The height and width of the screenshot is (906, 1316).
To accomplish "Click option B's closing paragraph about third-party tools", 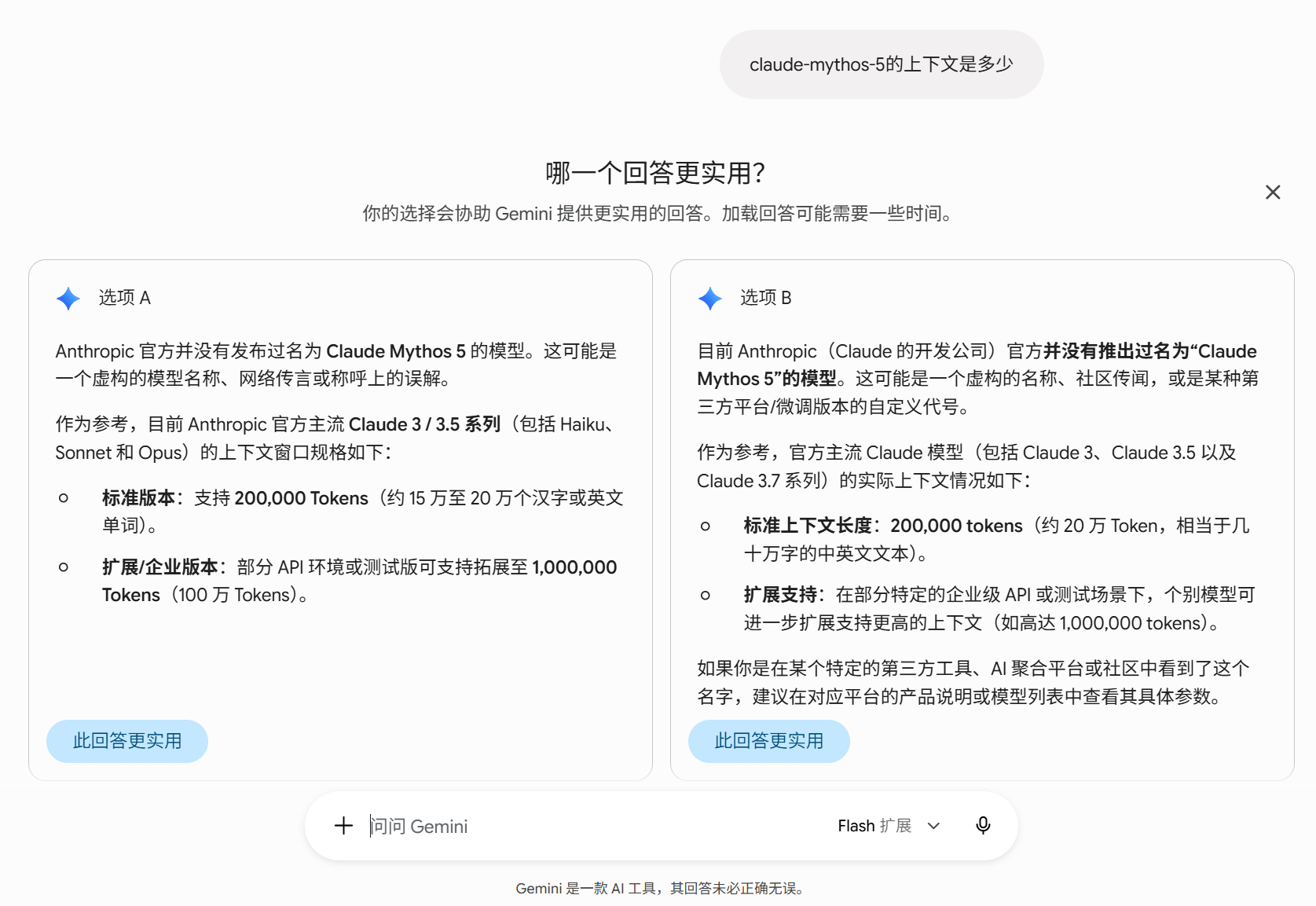I will pos(973,683).
